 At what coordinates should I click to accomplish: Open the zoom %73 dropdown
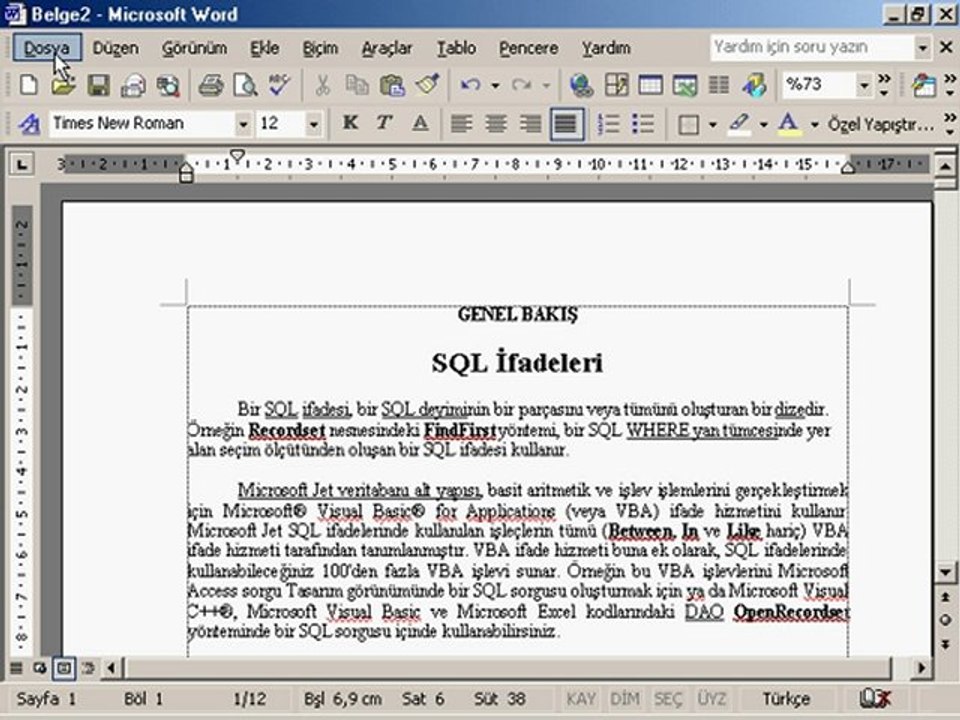[x=863, y=85]
